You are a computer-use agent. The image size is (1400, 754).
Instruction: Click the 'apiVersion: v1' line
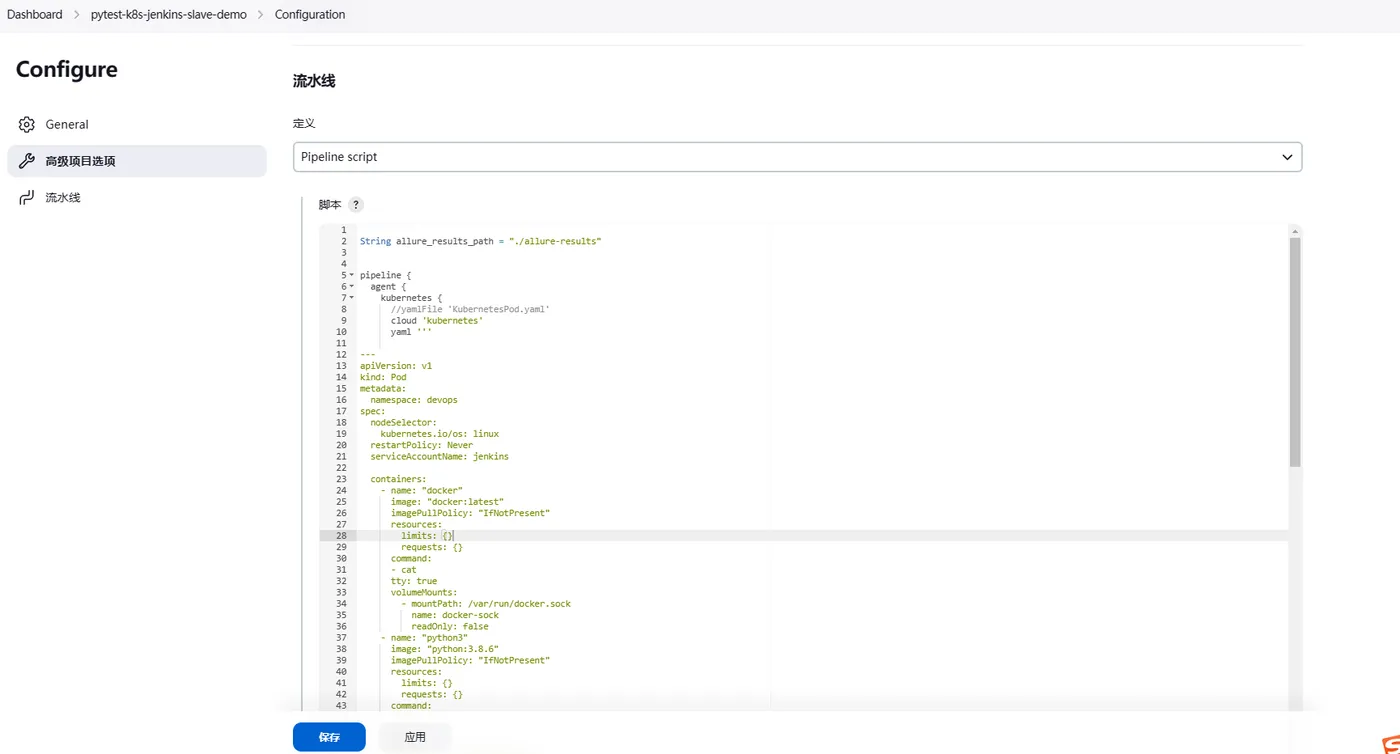[x=396, y=366]
